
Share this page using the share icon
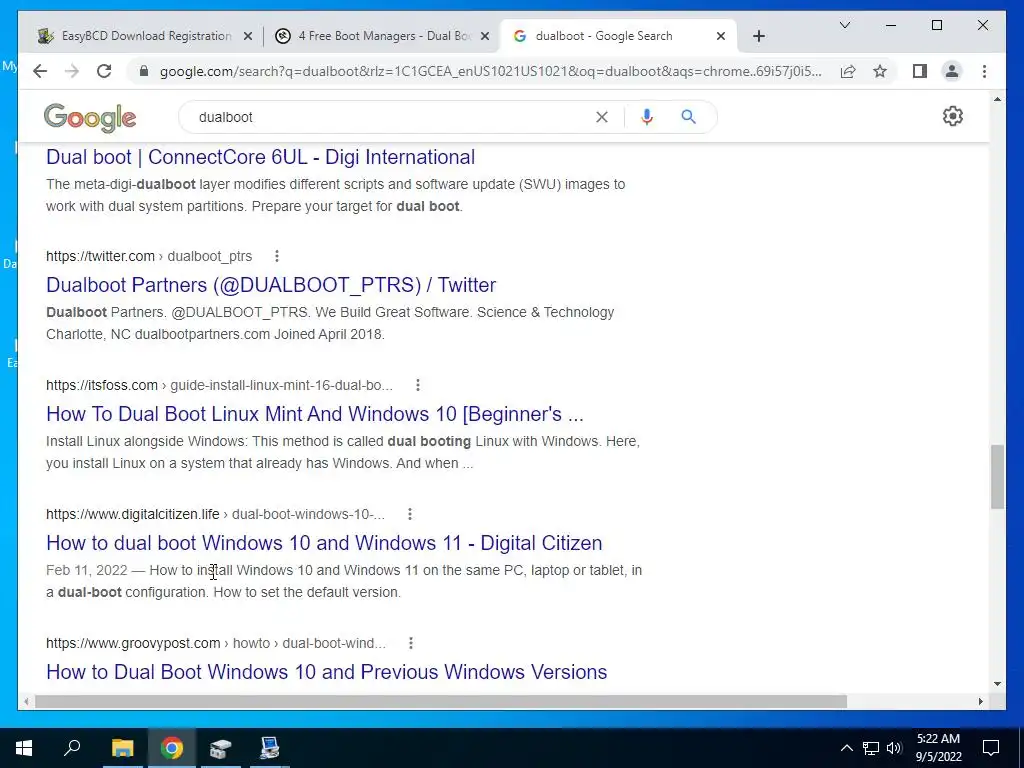pyautogui.click(x=848, y=71)
